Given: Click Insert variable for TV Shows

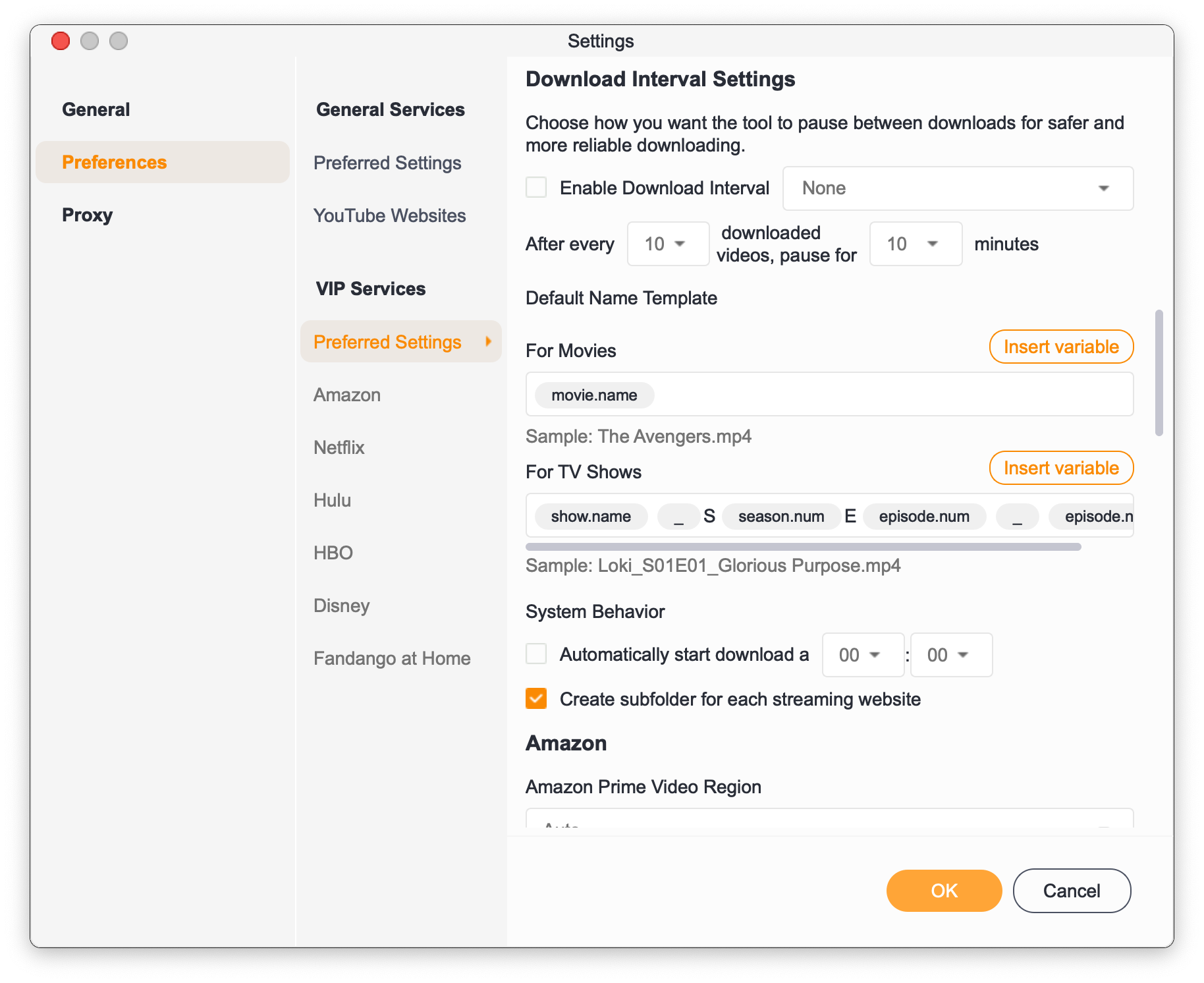Looking at the screenshot, I should tap(1060, 468).
